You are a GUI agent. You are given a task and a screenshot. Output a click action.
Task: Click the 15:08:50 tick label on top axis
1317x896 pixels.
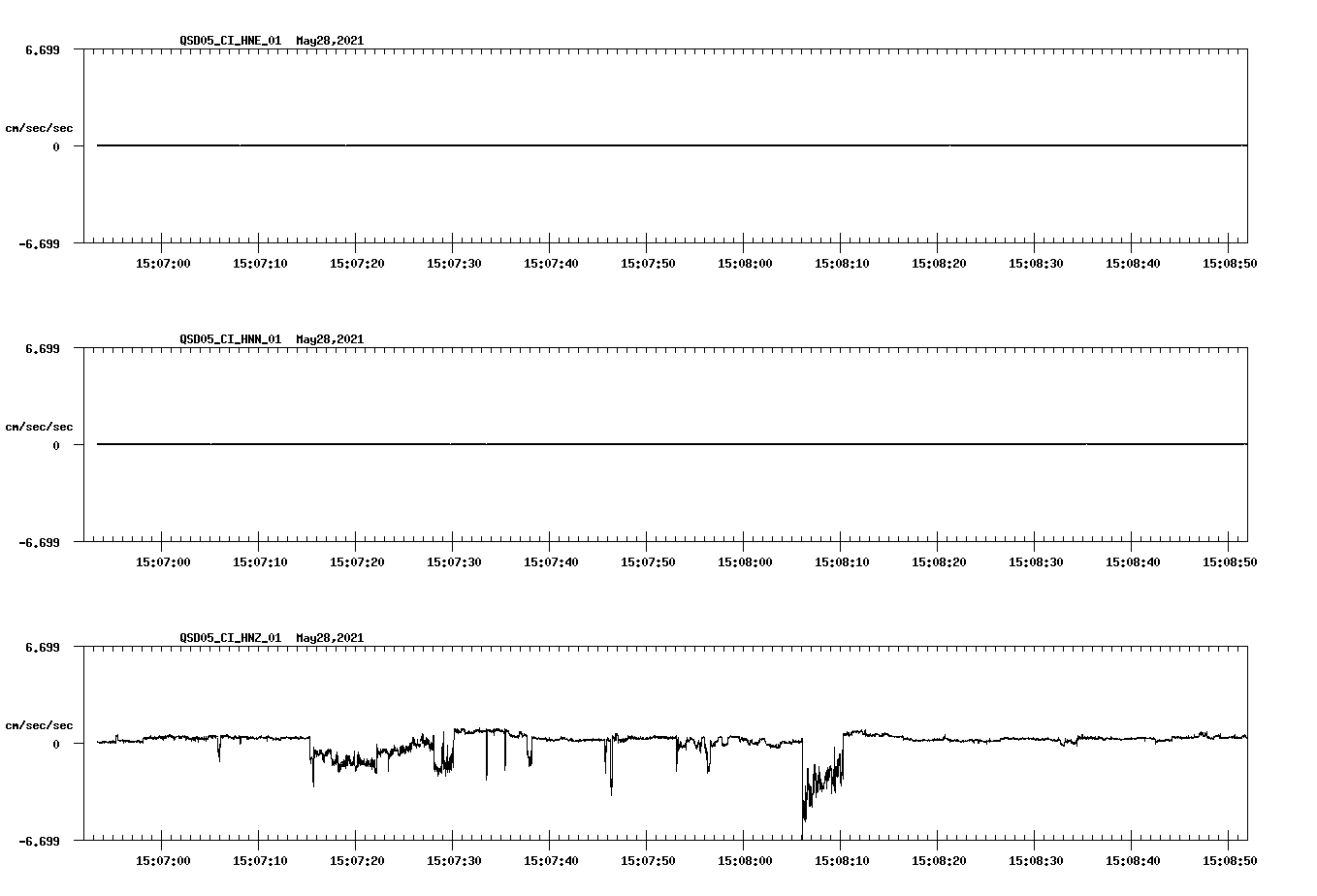pos(1231,261)
